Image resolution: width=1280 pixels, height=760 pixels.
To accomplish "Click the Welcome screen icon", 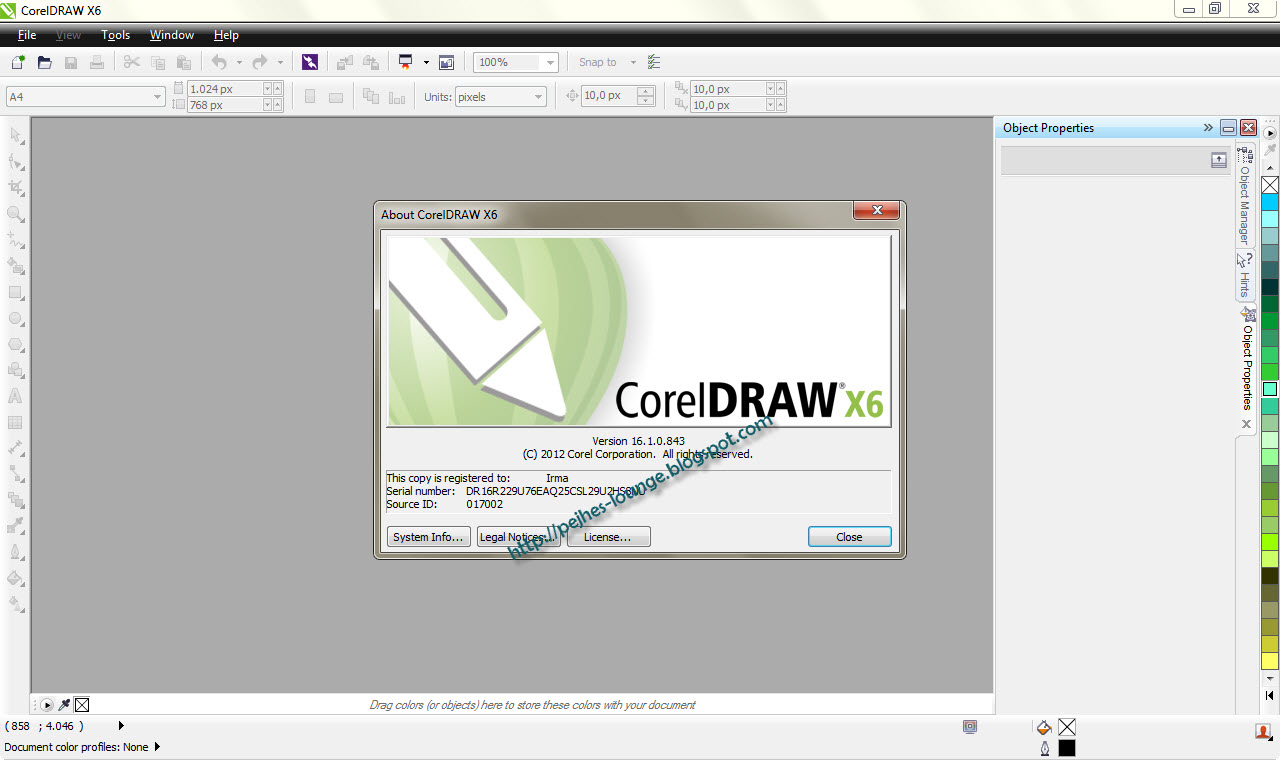I will [446, 62].
